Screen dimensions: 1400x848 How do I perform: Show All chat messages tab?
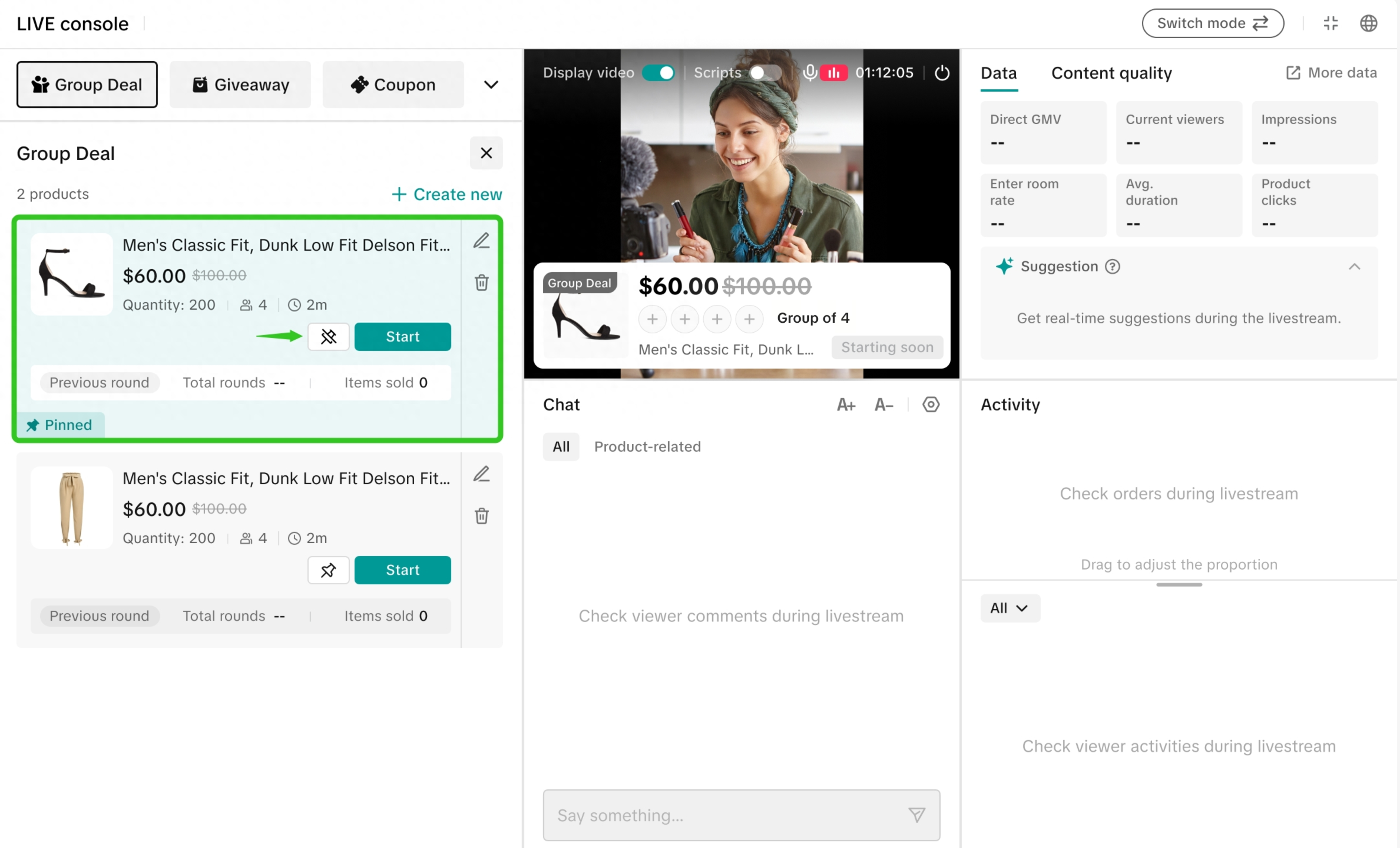click(561, 447)
